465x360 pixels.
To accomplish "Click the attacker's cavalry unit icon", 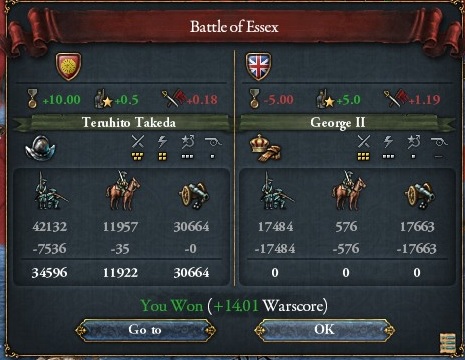I will tap(122, 191).
